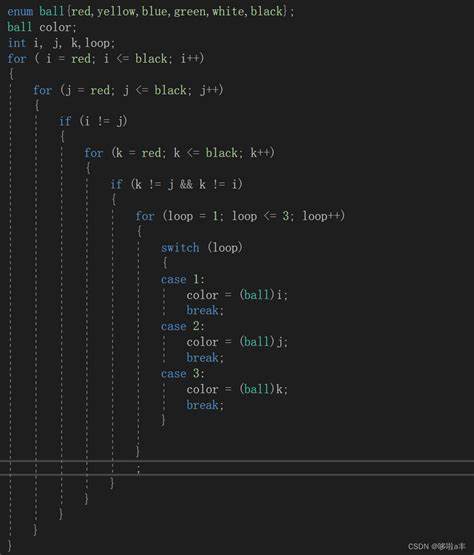Click 'color = (ball)k;' assignment

[x=237, y=389]
